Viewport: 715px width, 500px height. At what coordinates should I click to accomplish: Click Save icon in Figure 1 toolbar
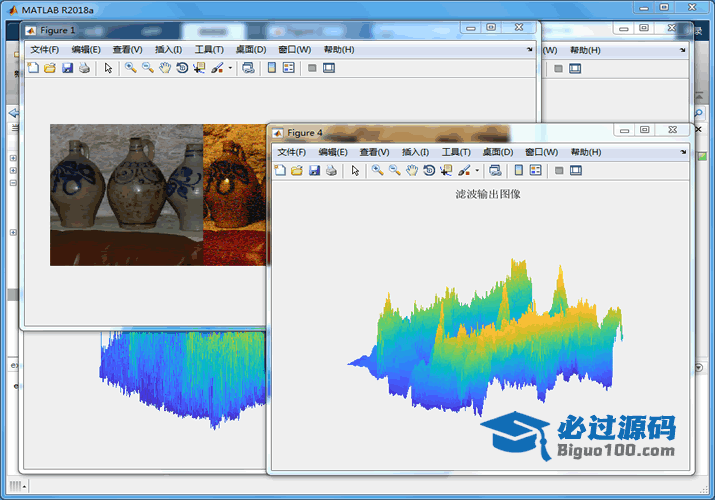pos(67,68)
